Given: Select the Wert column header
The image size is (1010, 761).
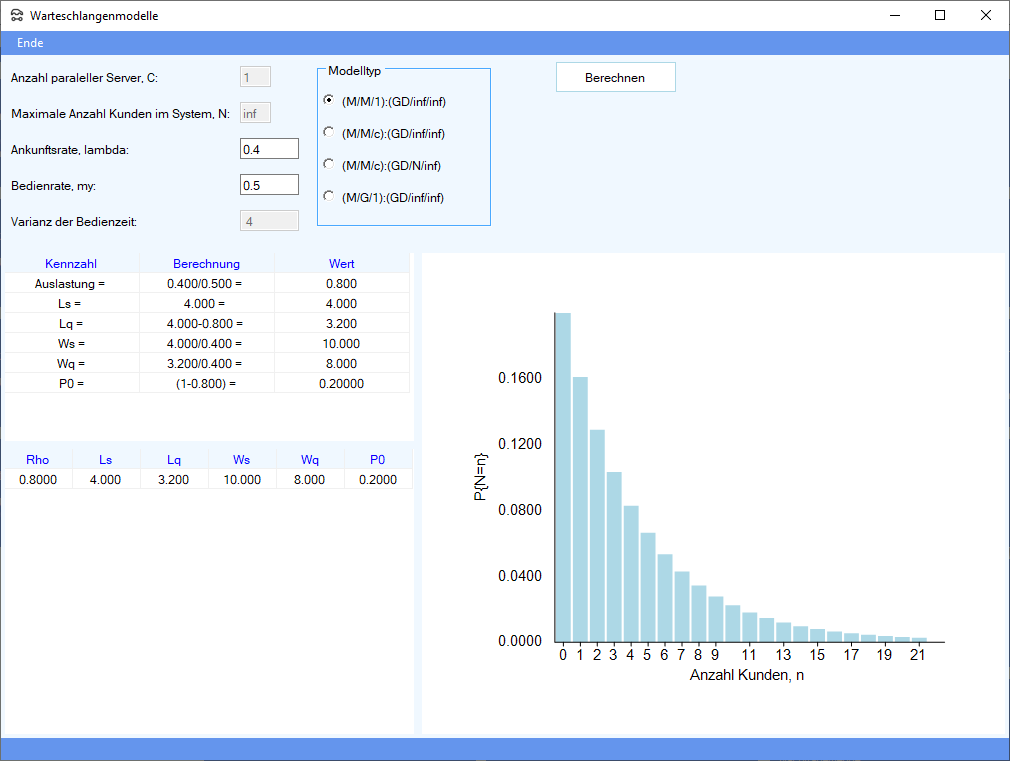Looking at the screenshot, I should 342,264.
